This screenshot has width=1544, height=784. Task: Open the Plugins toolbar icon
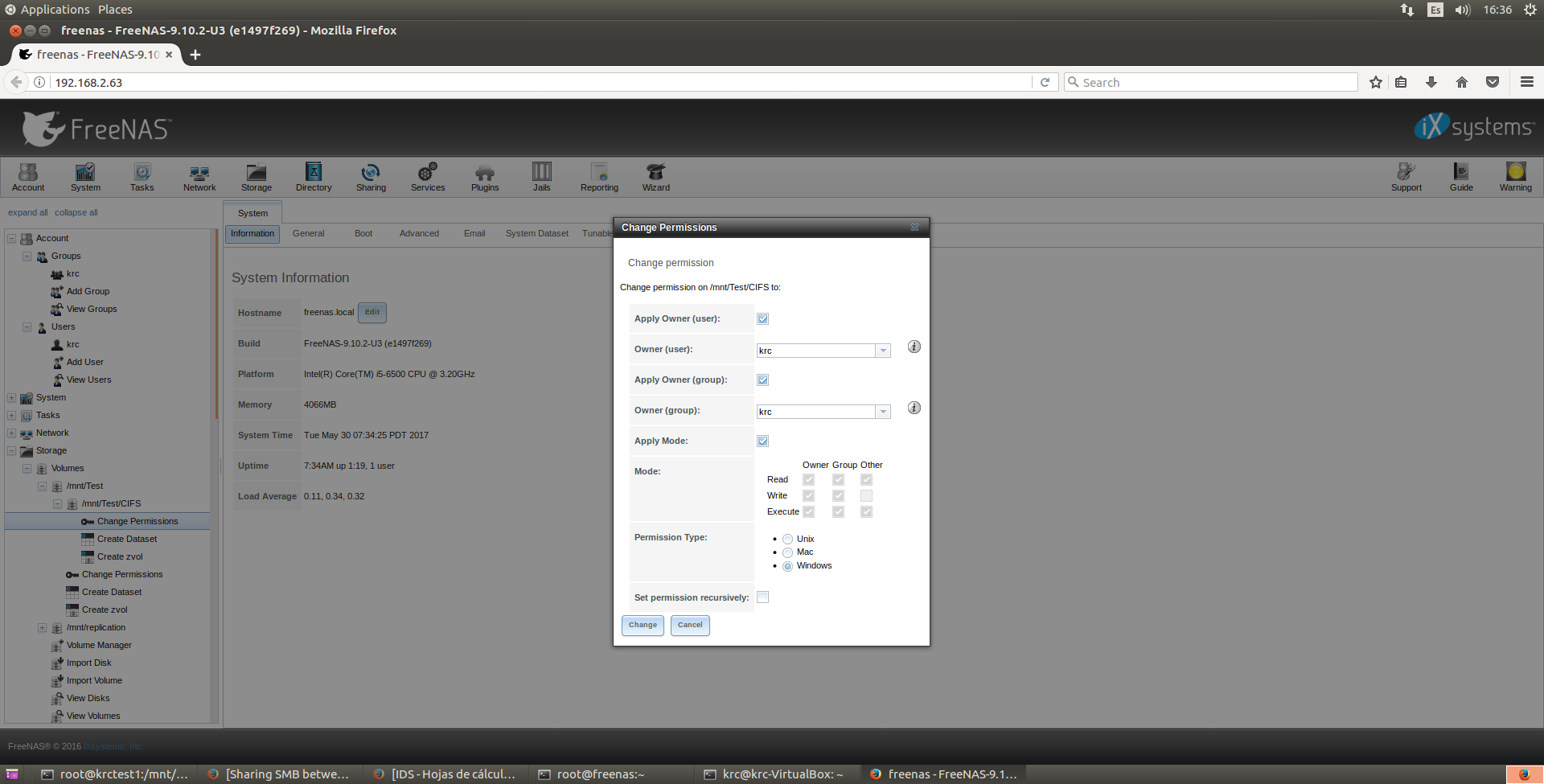[485, 177]
